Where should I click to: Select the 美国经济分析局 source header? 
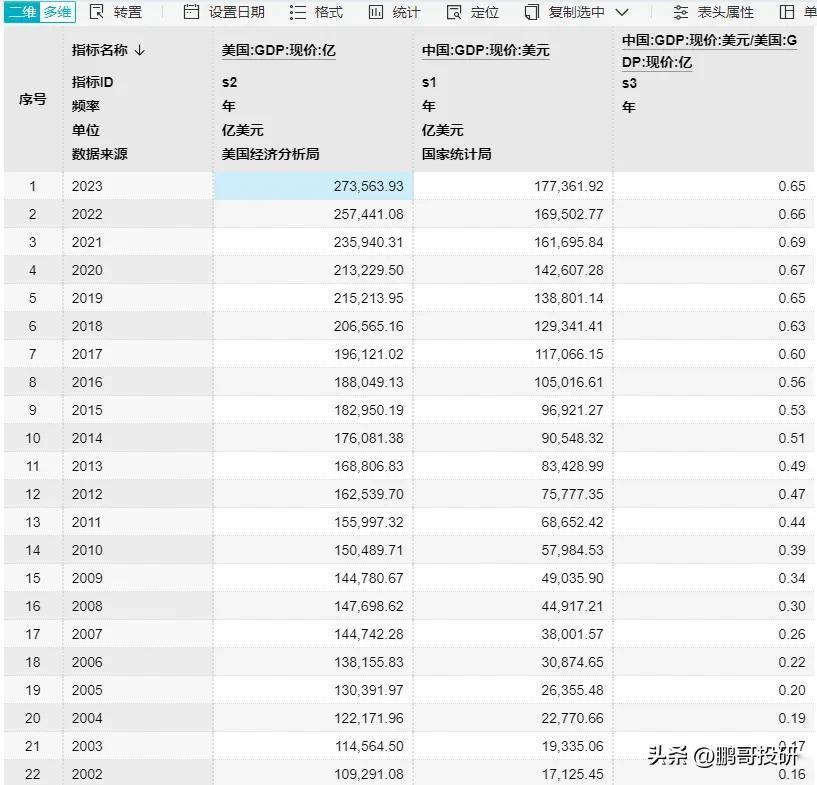click(x=270, y=154)
